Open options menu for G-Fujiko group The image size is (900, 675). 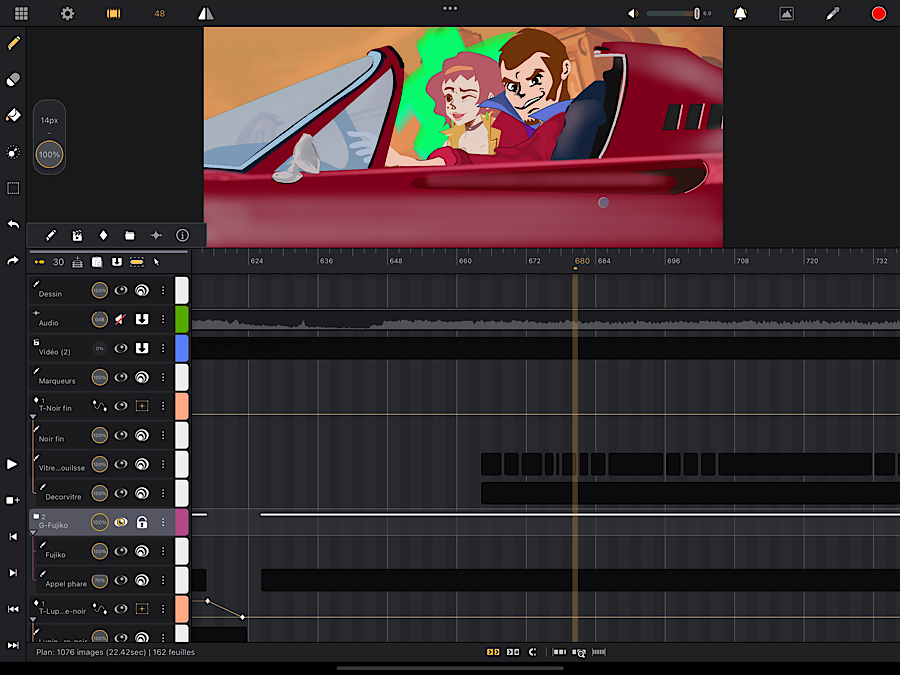[x=163, y=522]
